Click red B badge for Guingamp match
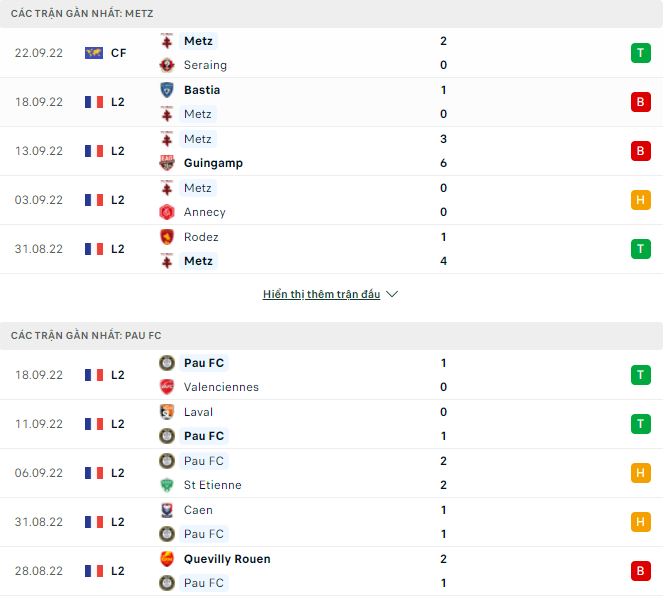The image size is (671, 600). point(640,151)
